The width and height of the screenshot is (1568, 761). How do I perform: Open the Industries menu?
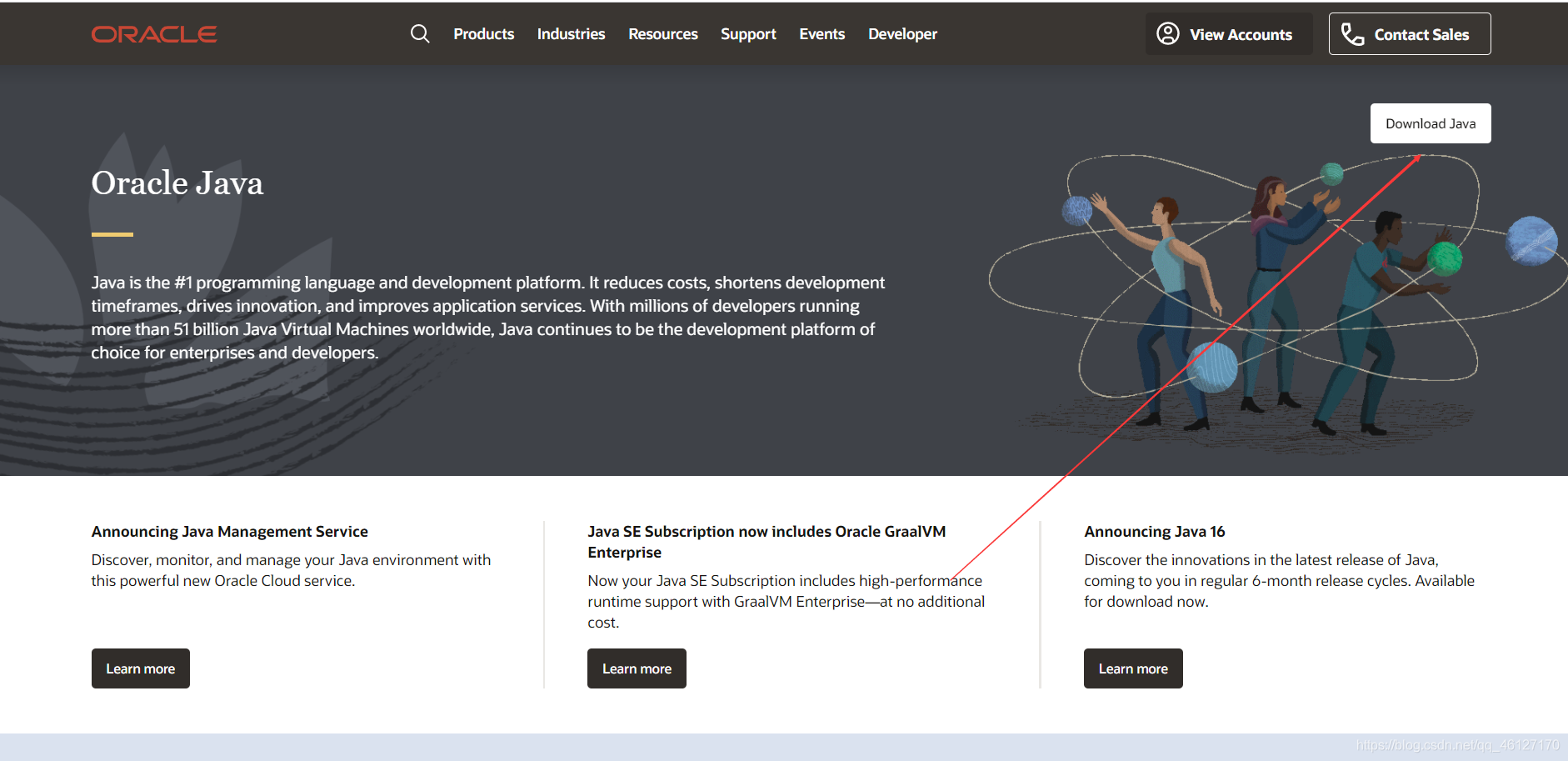pyautogui.click(x=571, y=34)
